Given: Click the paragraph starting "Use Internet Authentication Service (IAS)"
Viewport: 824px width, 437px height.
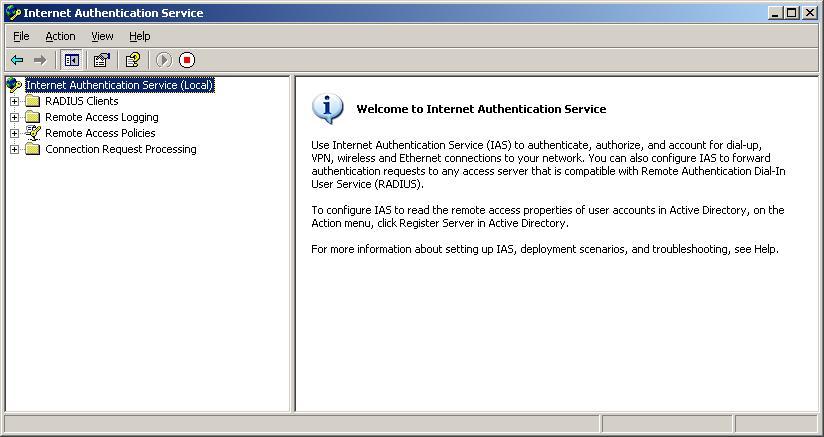Looking at the screenshot, I should (x=548, y=164).
